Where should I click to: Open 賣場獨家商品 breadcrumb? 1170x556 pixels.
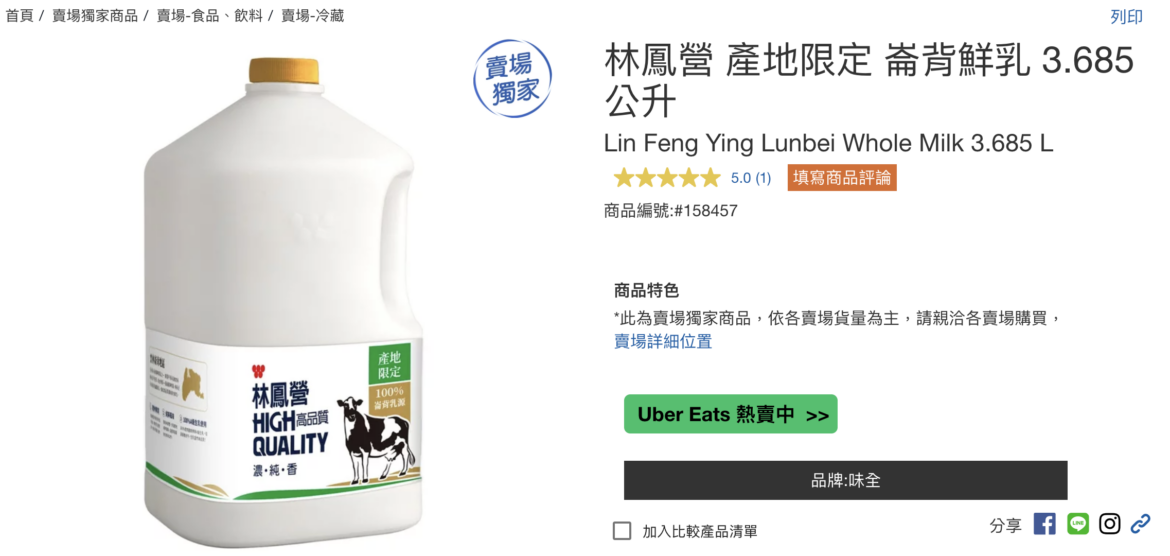pos(95,16)
